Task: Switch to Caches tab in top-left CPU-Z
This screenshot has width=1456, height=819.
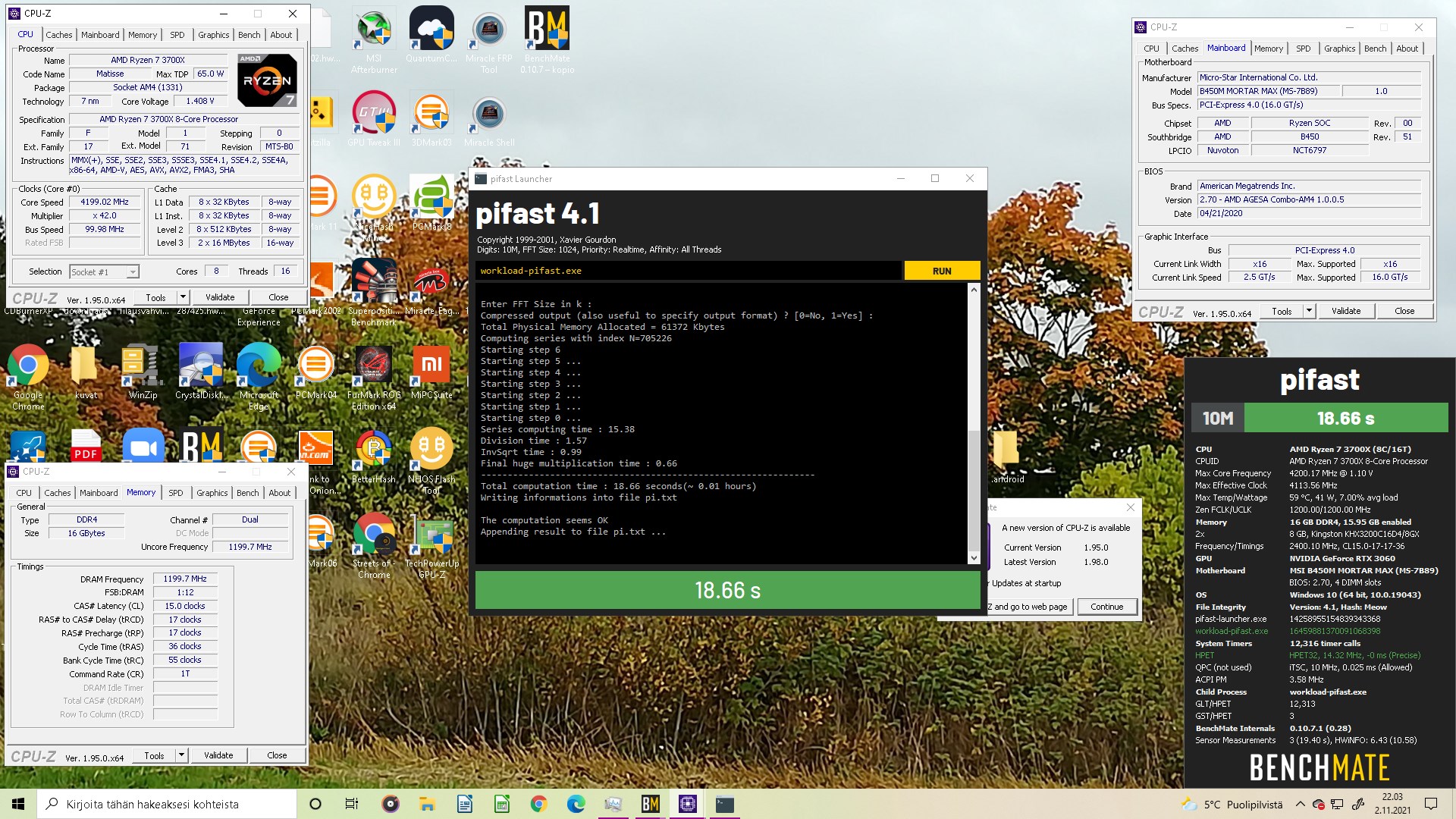Action: 58,35
